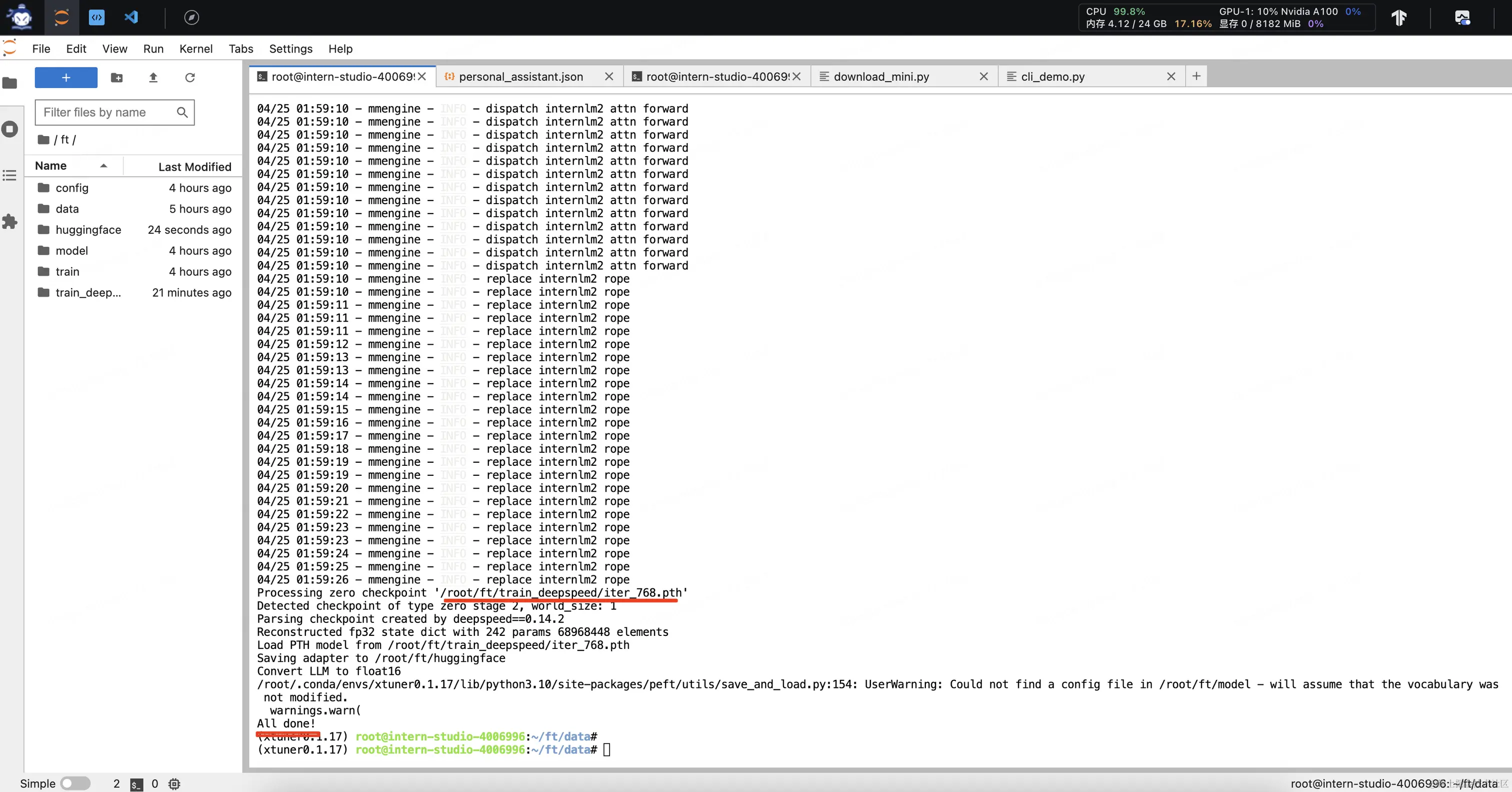
Task: Launch VS Code from the top bar
Action: (x=131, y=17)
